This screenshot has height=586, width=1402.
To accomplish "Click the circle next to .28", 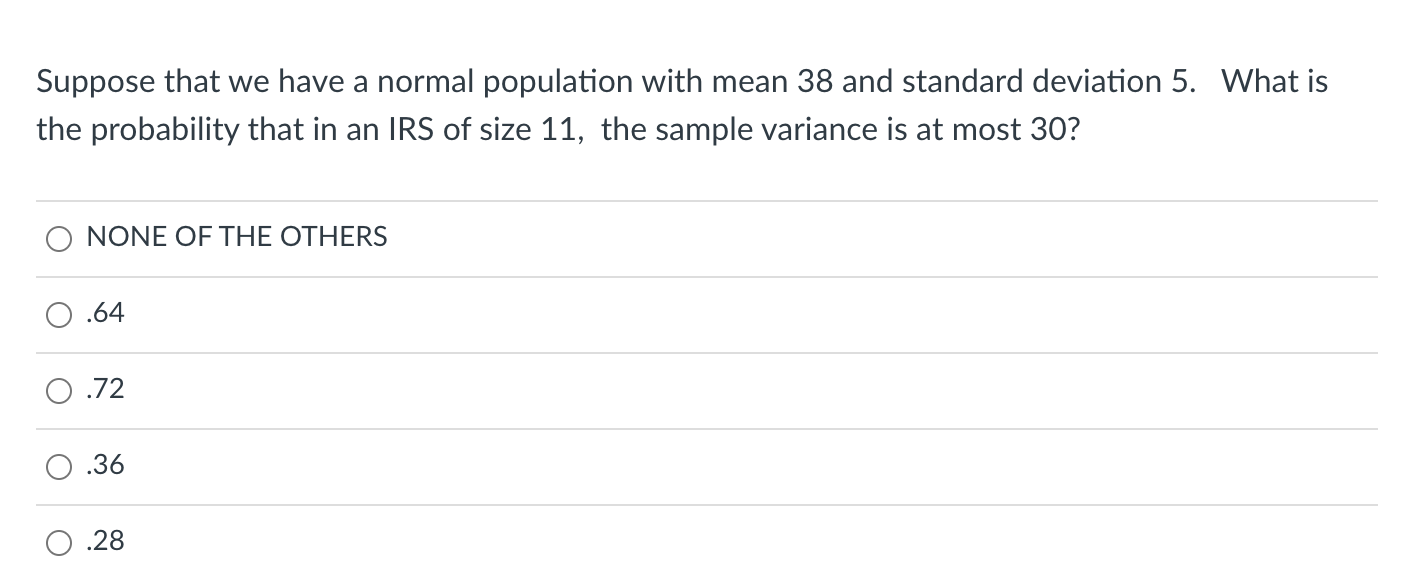I will (59, 541).
